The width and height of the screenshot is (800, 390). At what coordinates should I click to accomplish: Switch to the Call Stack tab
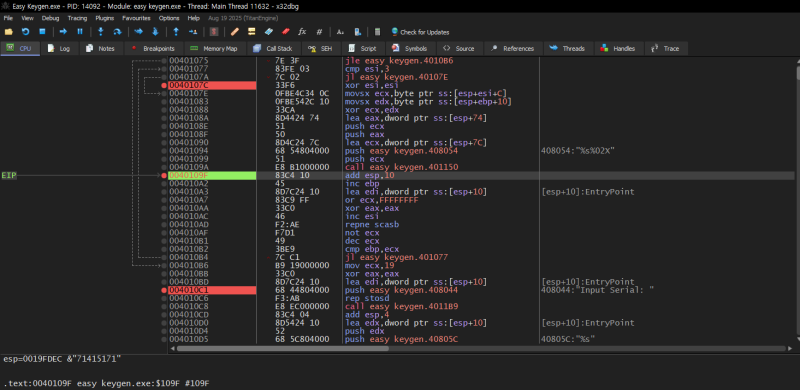274,48
